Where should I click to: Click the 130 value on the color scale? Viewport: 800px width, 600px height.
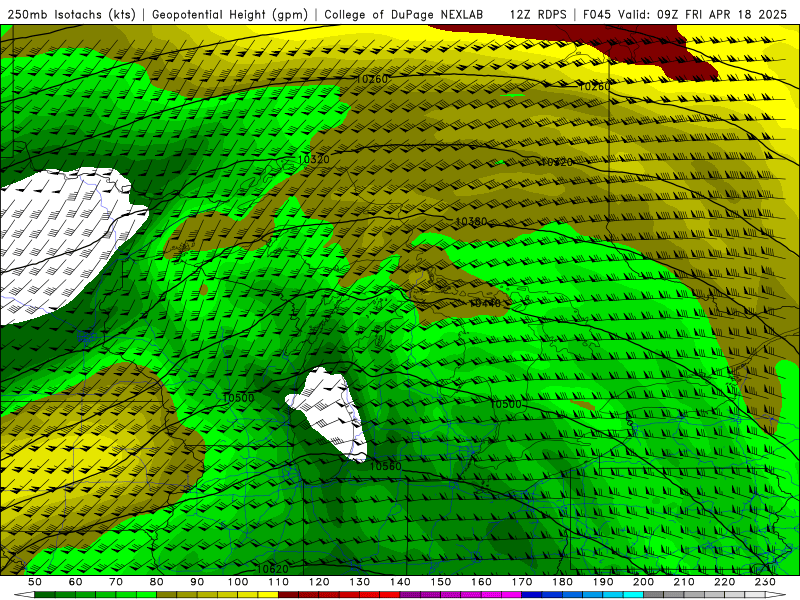[x=360, y=582]
